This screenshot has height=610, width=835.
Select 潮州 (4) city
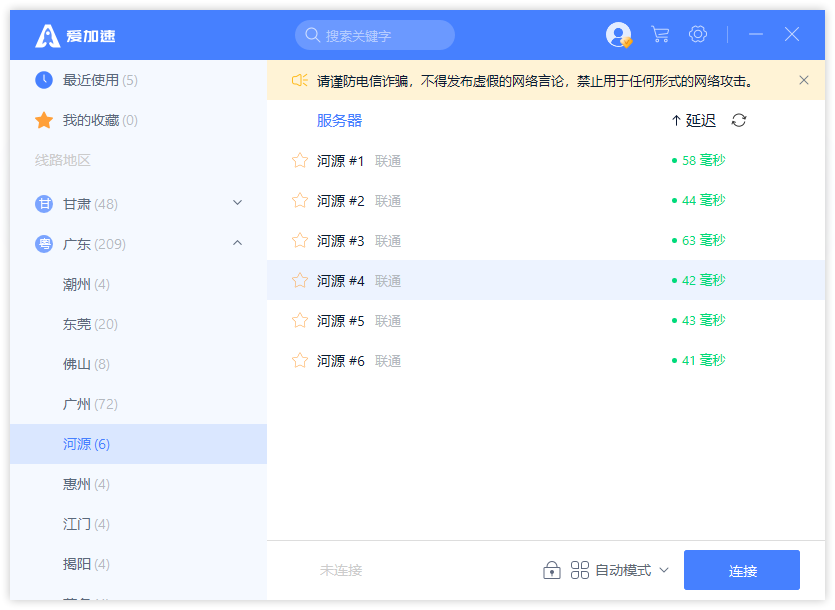tap(138, 284)
